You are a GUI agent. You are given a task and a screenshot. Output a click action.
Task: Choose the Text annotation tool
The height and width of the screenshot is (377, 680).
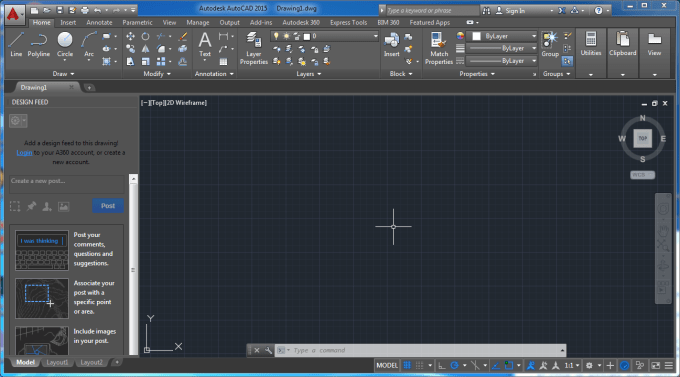point(205,44)
